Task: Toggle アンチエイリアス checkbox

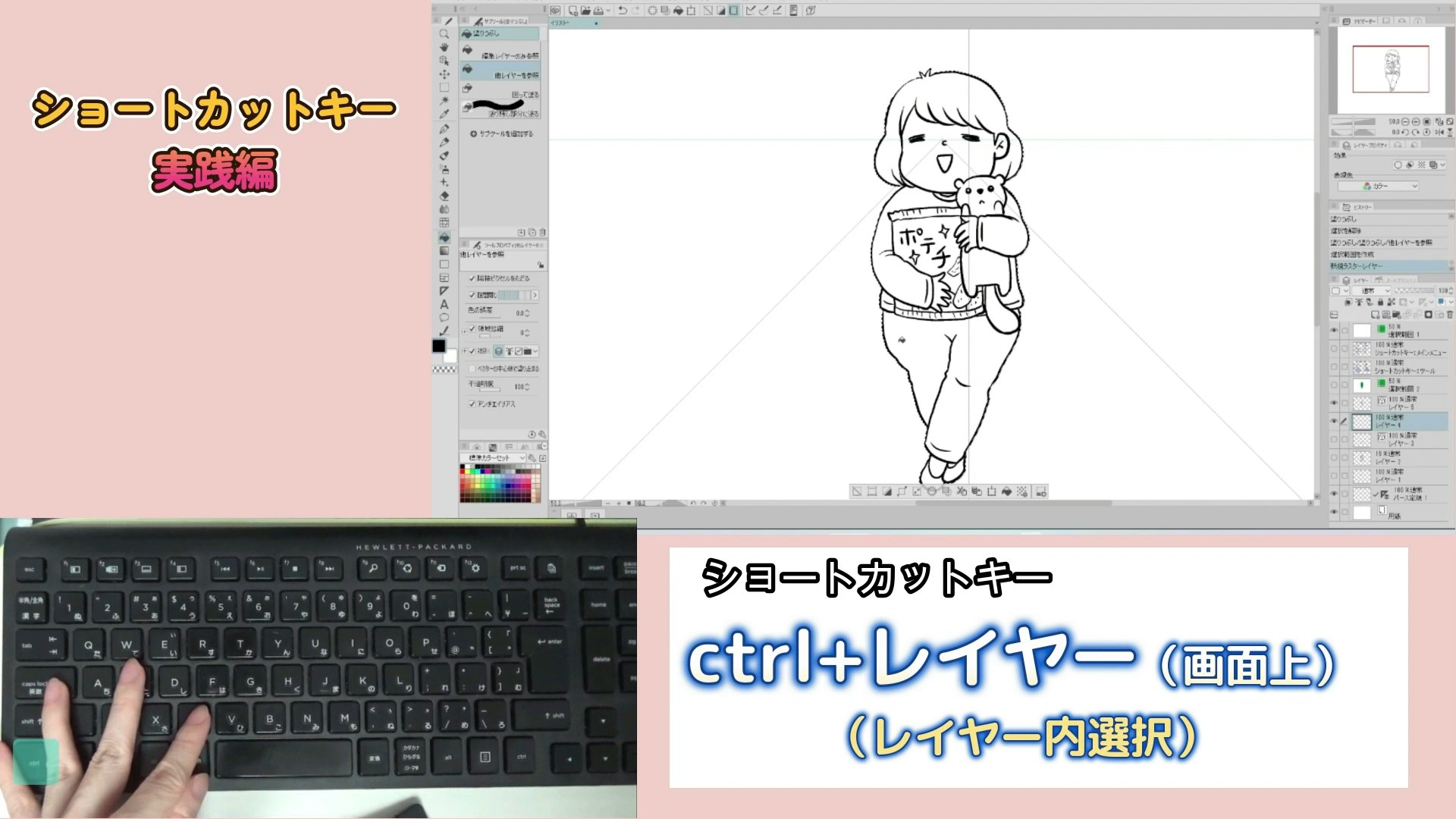Action: [x=472, y=404]
